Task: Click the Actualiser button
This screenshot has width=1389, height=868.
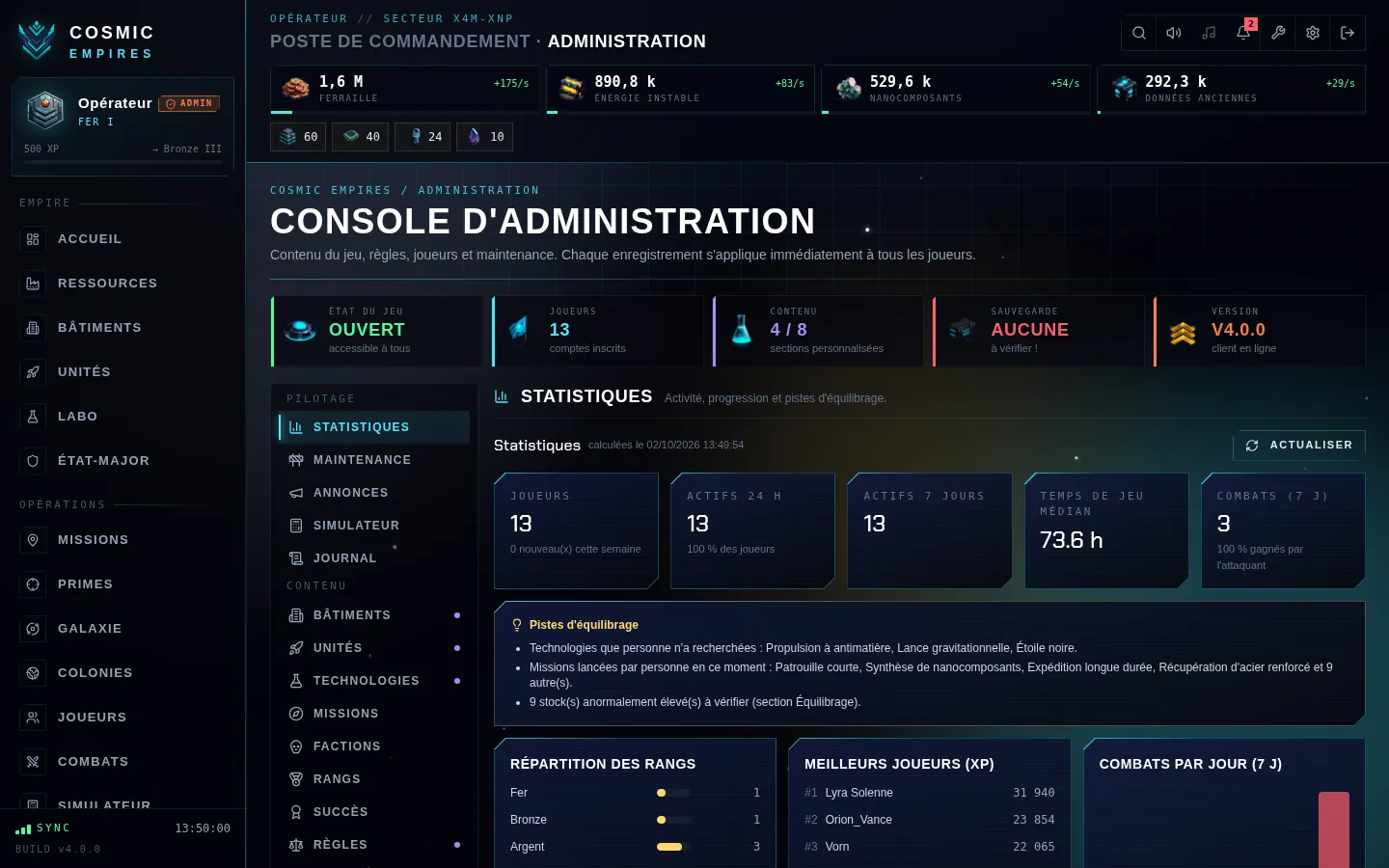Action: coord(1299,446)
